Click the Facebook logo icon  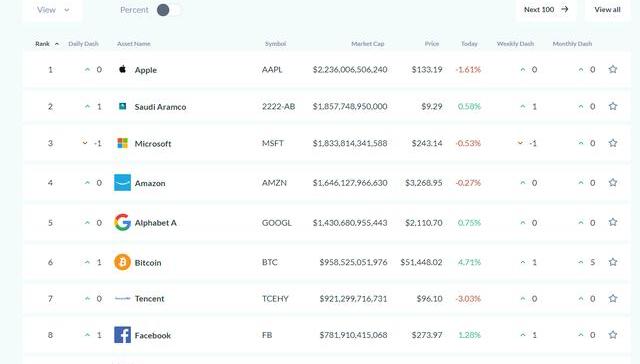coord(122,335)
